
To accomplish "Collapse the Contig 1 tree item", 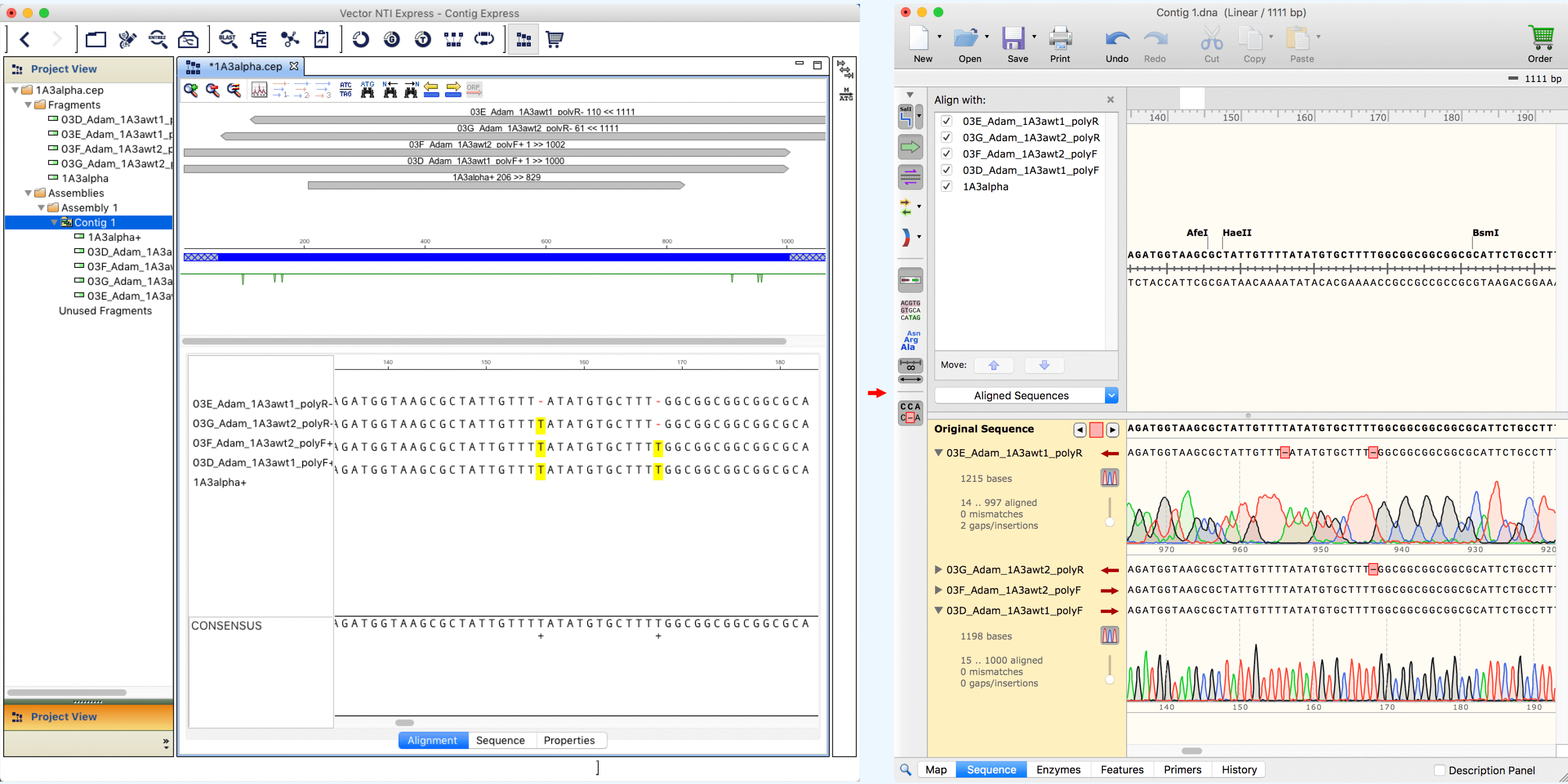I will coord(54,223).
